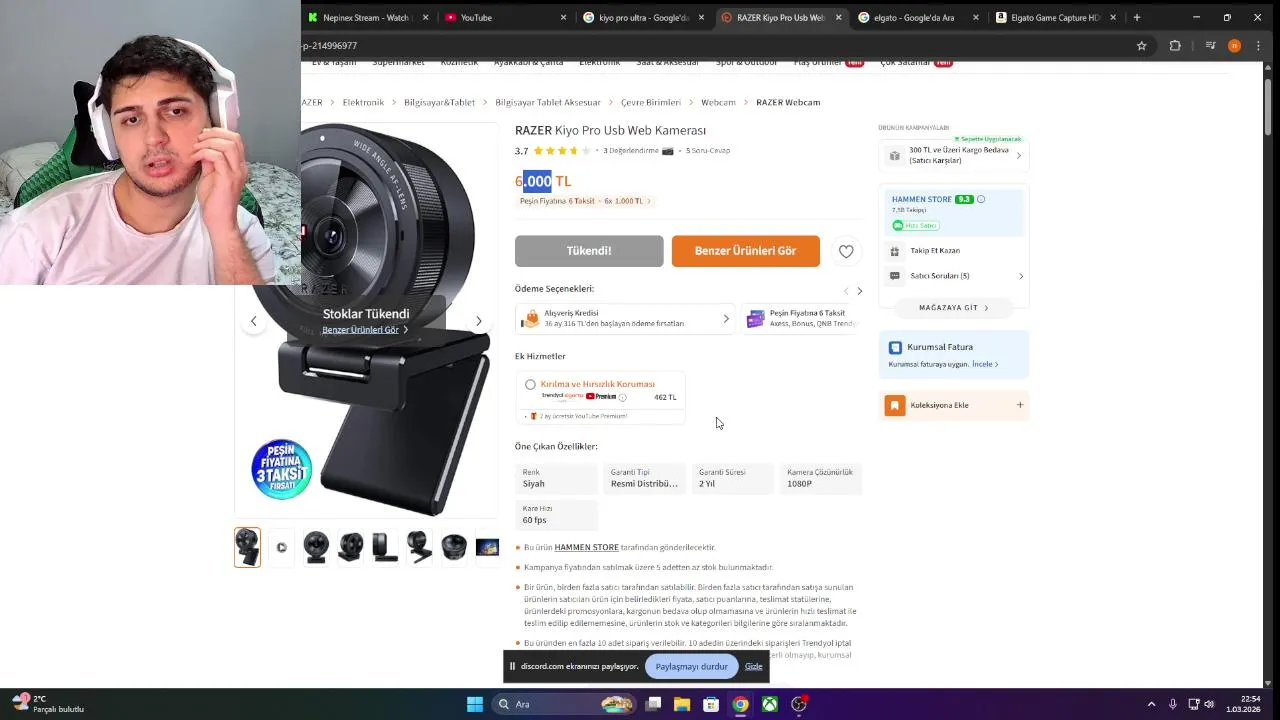
Task: Expand Alışveriş Kredisi payment option chevron
Action: pyautogui.click(x=726, y=319)
